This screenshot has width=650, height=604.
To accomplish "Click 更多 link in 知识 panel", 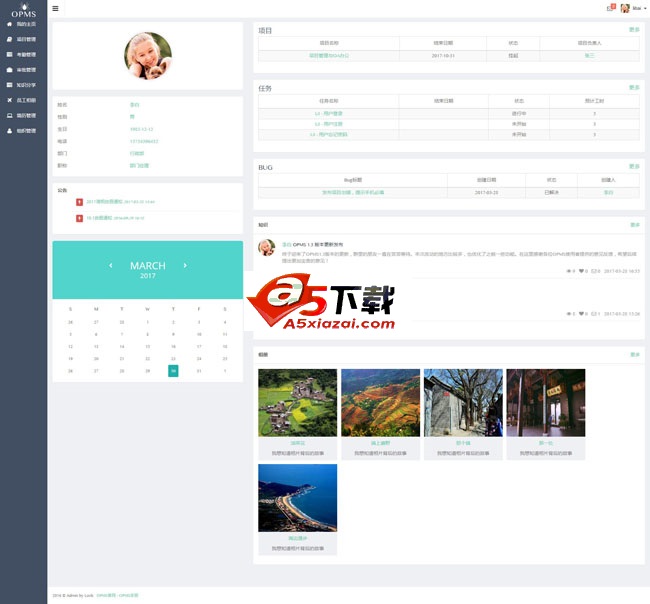I will [x=635, y=225].
